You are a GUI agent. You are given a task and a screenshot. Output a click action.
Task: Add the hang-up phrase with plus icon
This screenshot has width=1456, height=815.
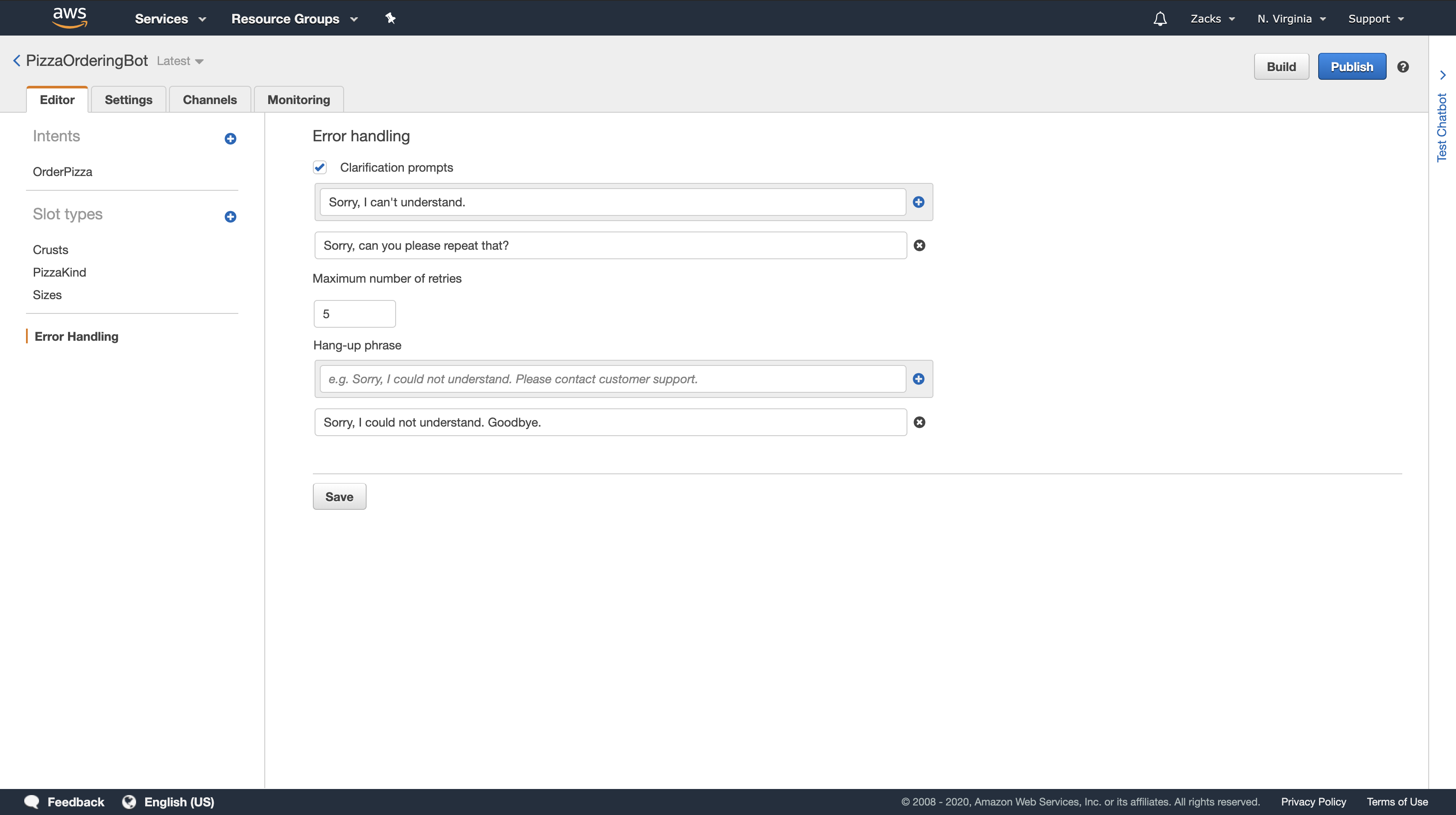tap(919, 379)
